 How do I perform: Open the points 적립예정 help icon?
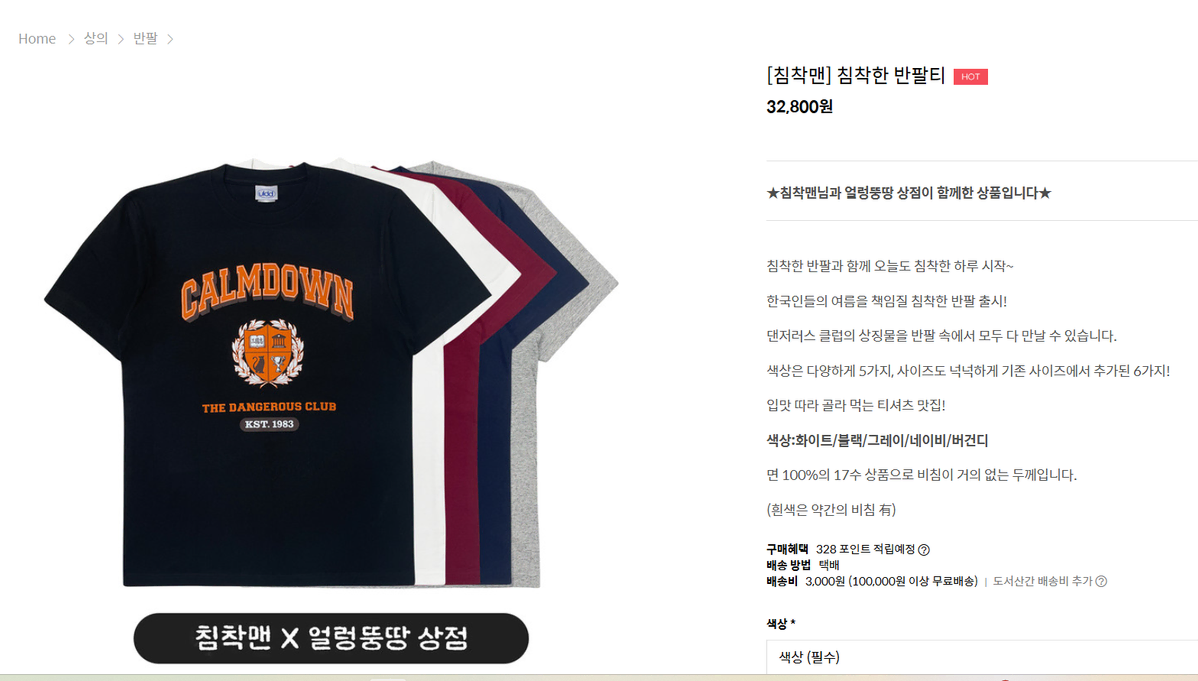tap(924, 550)
